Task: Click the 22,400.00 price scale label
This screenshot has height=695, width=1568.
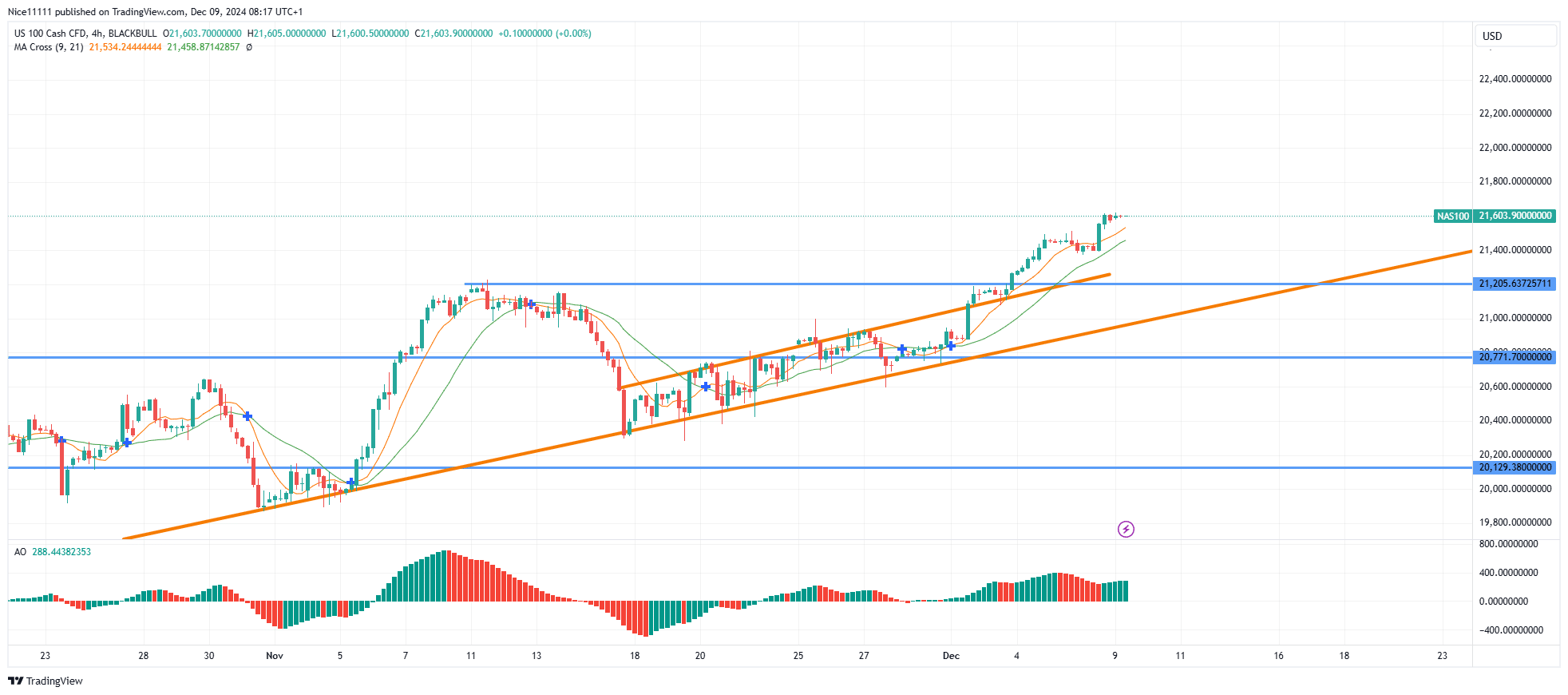Action: [x=1515, y=79]
